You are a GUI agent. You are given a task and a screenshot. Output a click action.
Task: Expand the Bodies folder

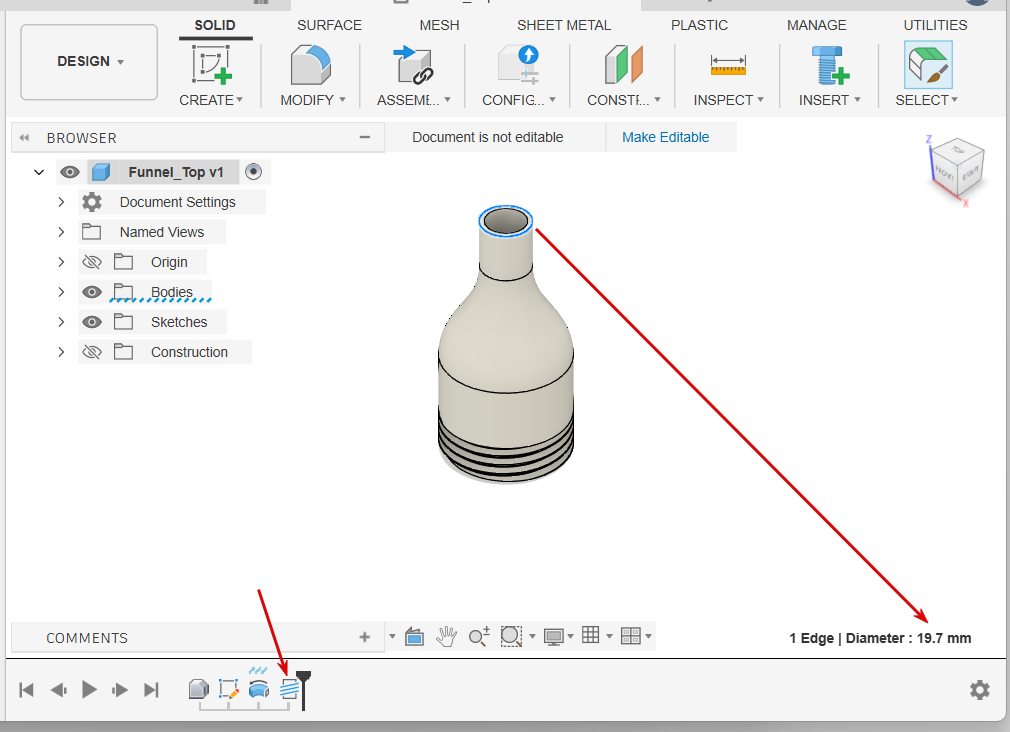point(61,292)
